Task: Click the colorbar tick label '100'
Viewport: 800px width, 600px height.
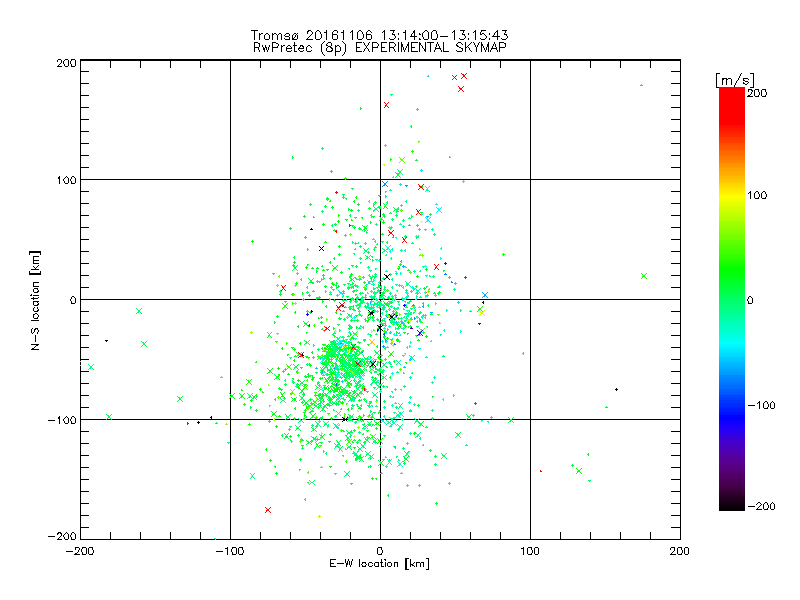Action: point(757,195)
